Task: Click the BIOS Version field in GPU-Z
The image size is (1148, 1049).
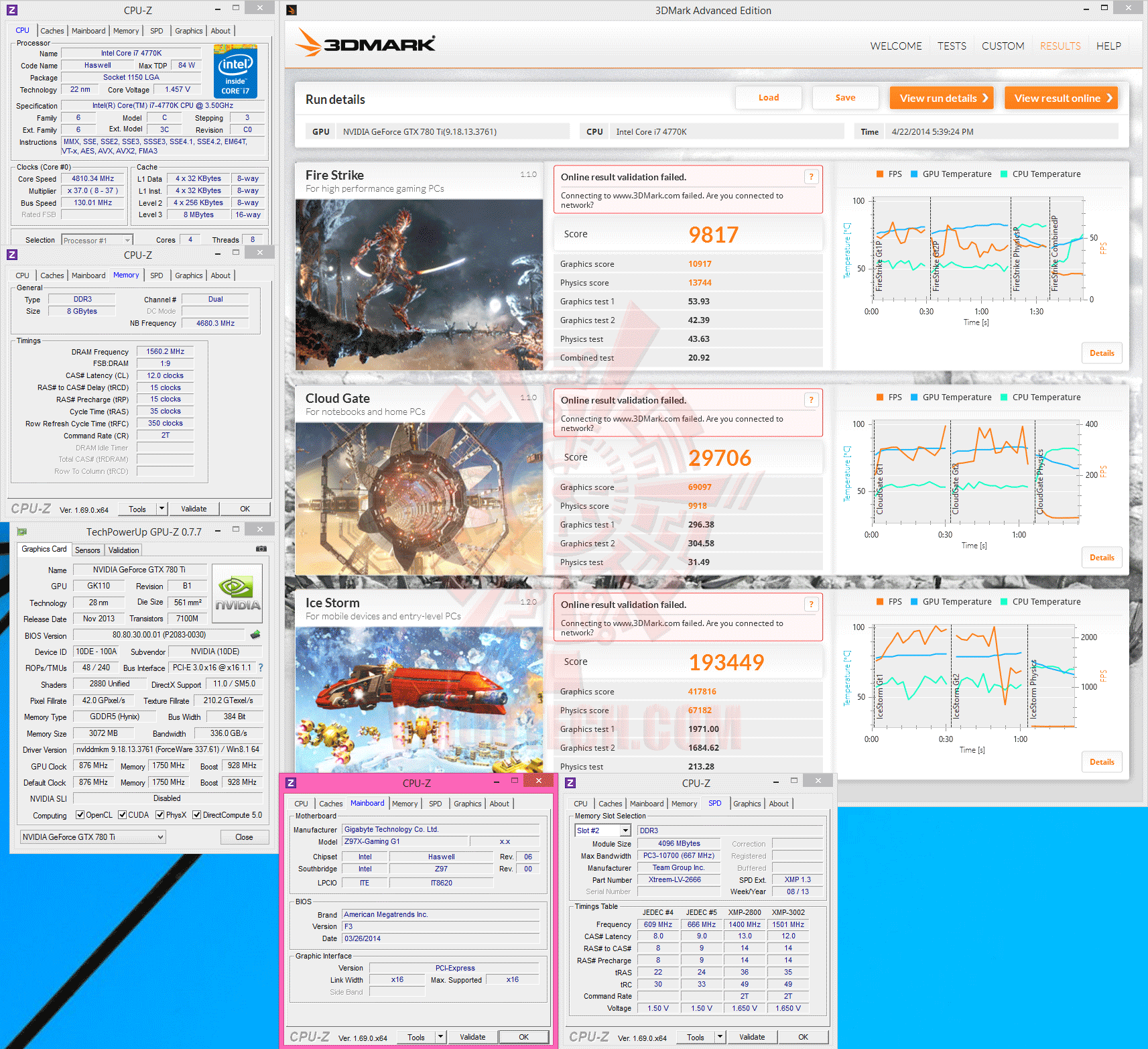Action: [x=159, y=635]
